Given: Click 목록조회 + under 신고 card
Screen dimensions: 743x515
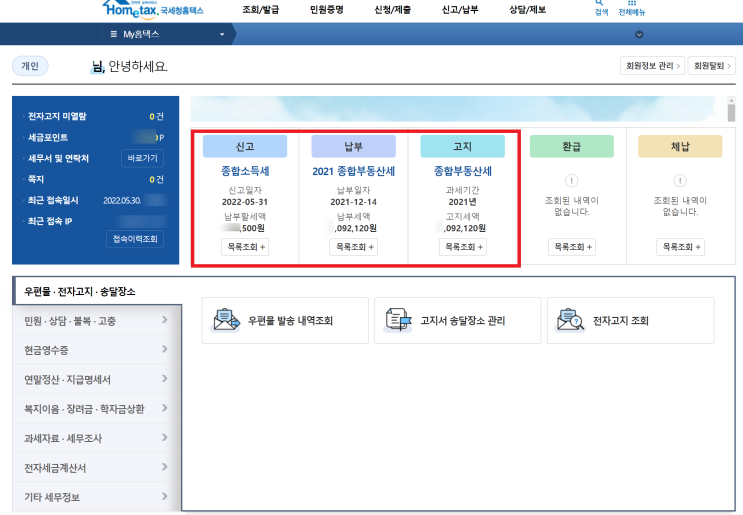Looking at the screenshot, I should 245,247.
